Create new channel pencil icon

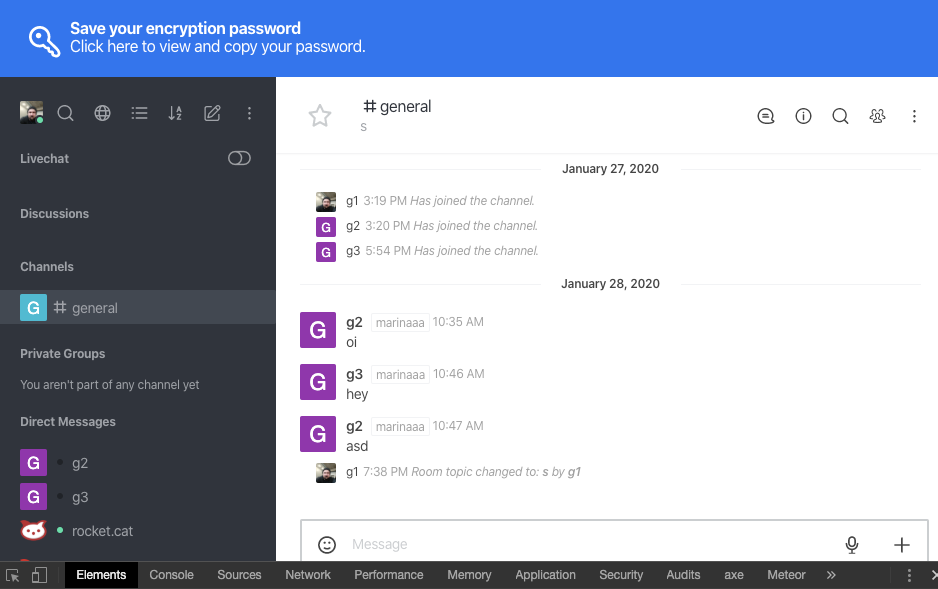click(212, 113)
